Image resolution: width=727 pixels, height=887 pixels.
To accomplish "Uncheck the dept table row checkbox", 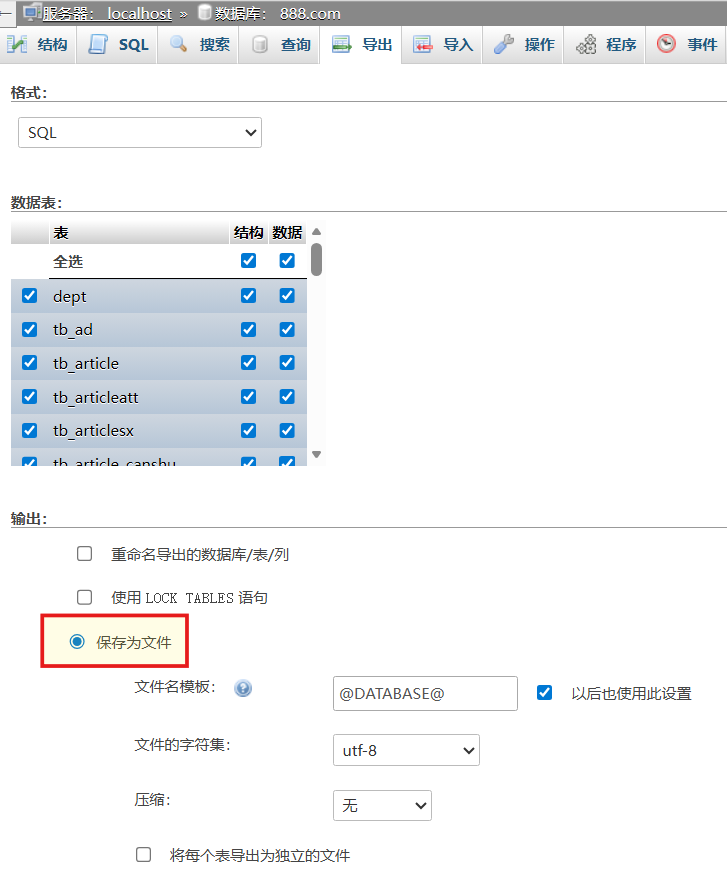I will pos(29,296).
